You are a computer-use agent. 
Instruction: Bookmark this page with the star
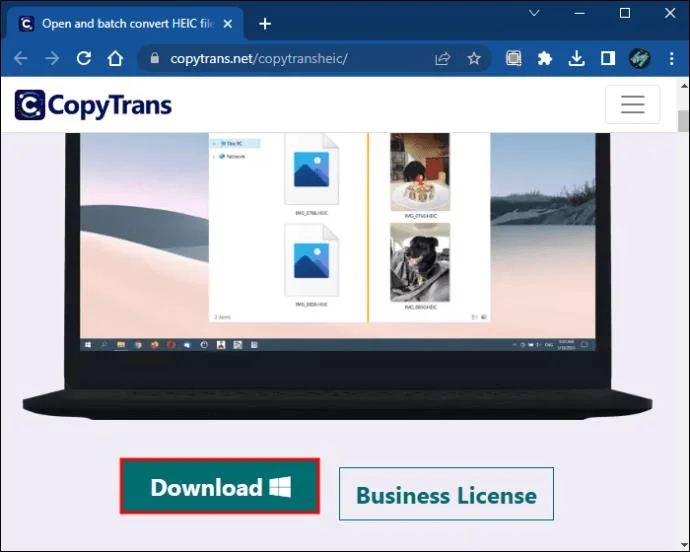pyautogui.click(x=474, y=58)
